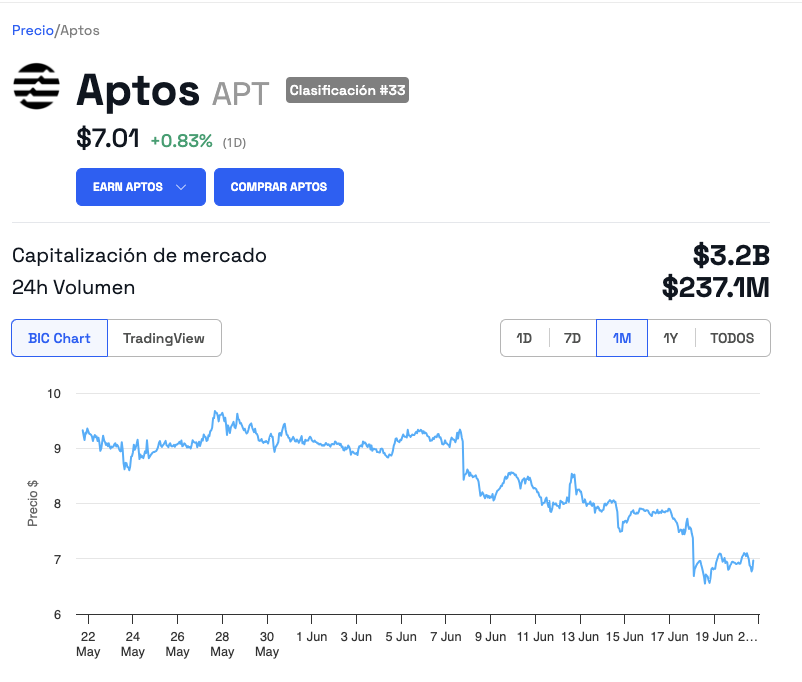Select the 7D time range
This screenshot has height=682, width=802.
click(x=572, y=338)
